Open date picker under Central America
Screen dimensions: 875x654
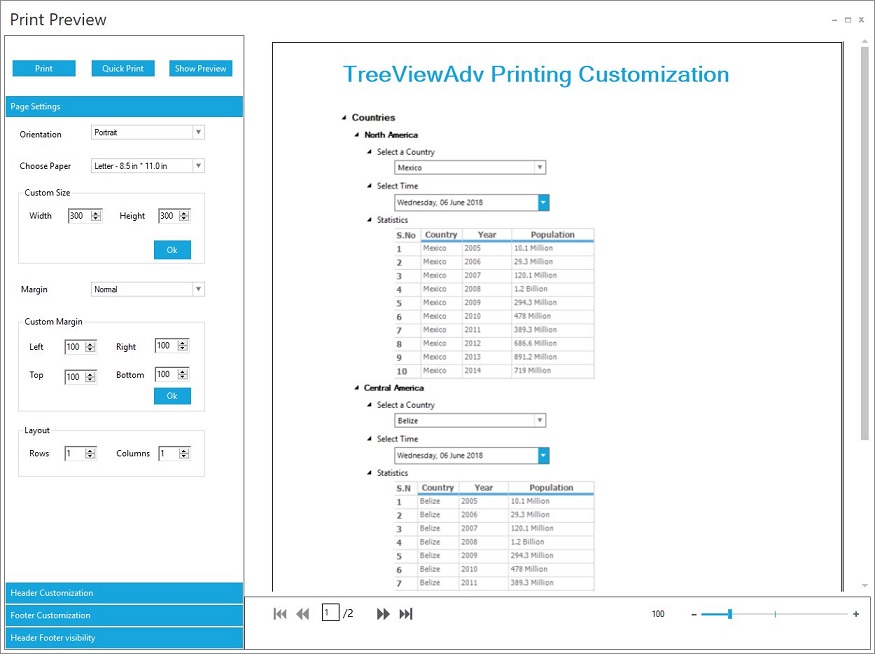(x=544, y=455)
